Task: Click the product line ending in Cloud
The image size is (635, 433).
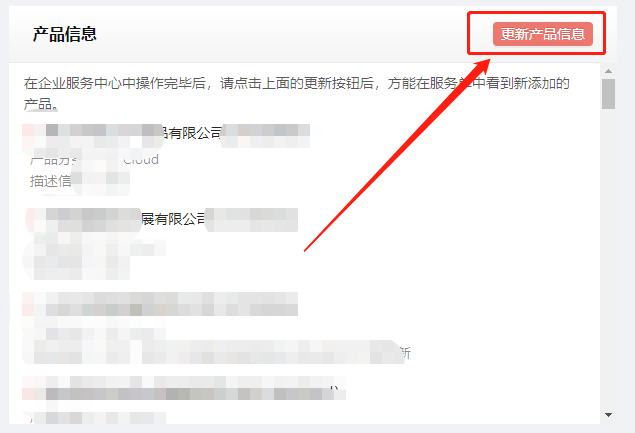Action: point(94,160)
